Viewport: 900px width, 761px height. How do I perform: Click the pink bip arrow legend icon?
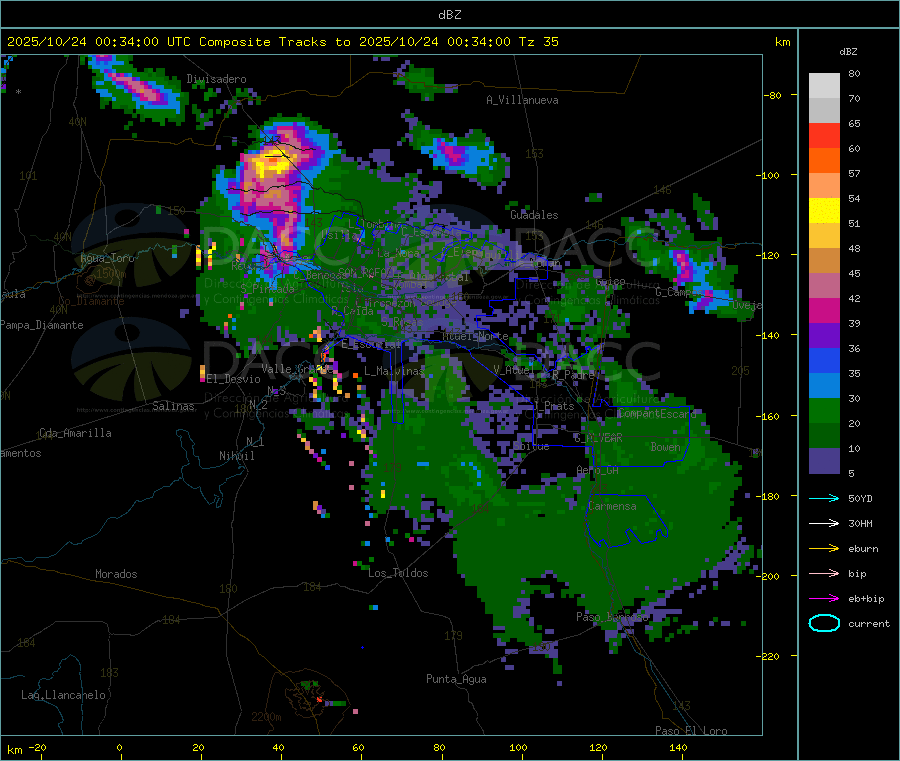(824, 573)
